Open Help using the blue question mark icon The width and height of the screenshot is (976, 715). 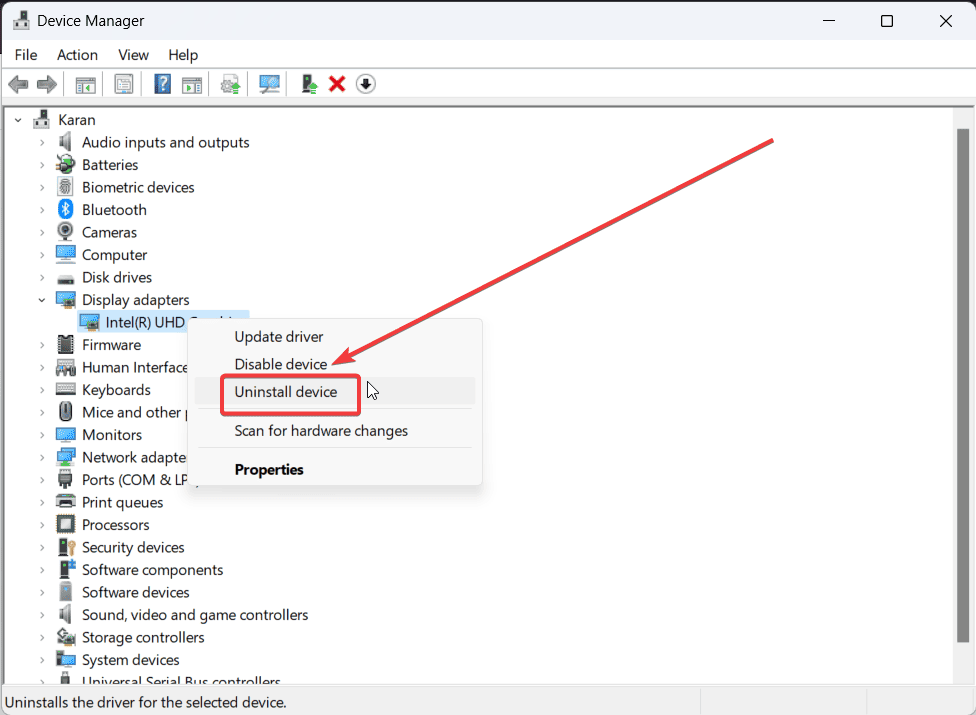(x=162, y=83)
